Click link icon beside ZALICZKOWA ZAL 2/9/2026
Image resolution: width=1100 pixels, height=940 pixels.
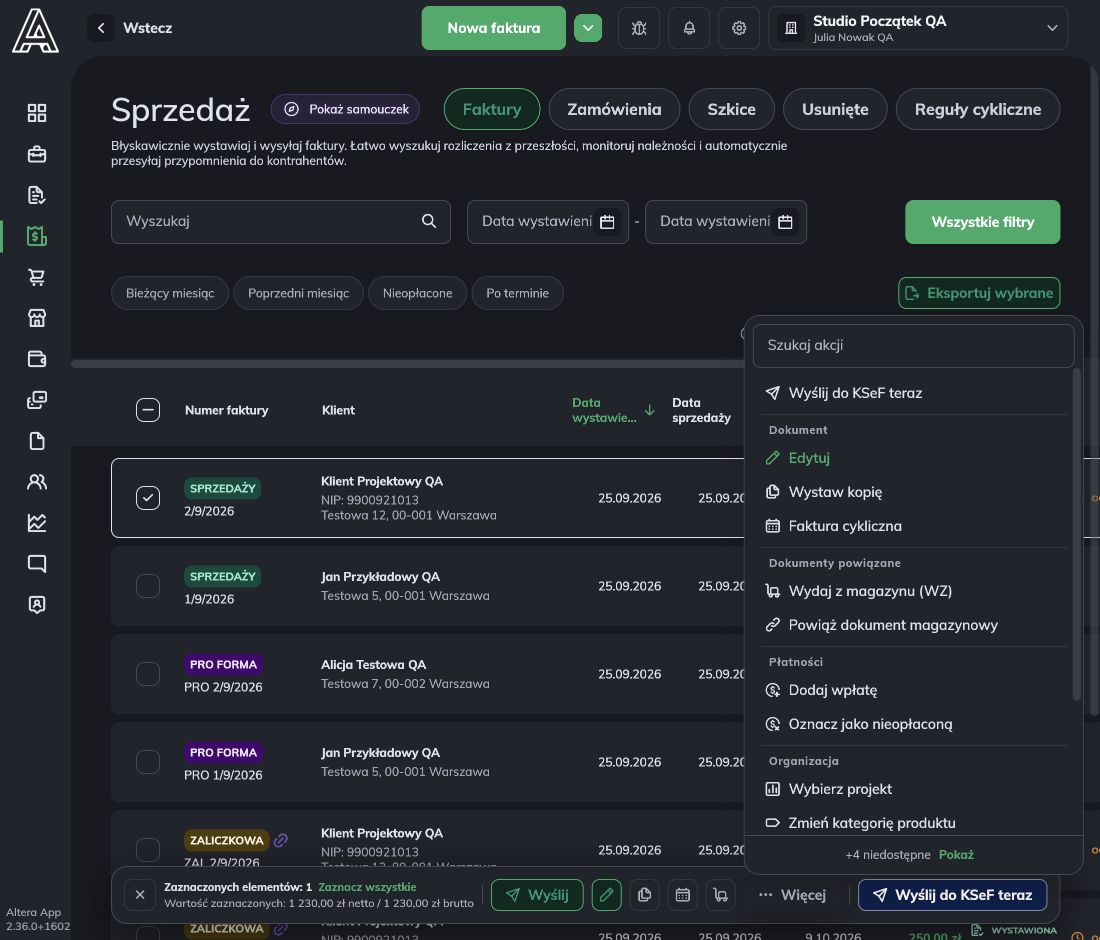(x=281, y=840)
